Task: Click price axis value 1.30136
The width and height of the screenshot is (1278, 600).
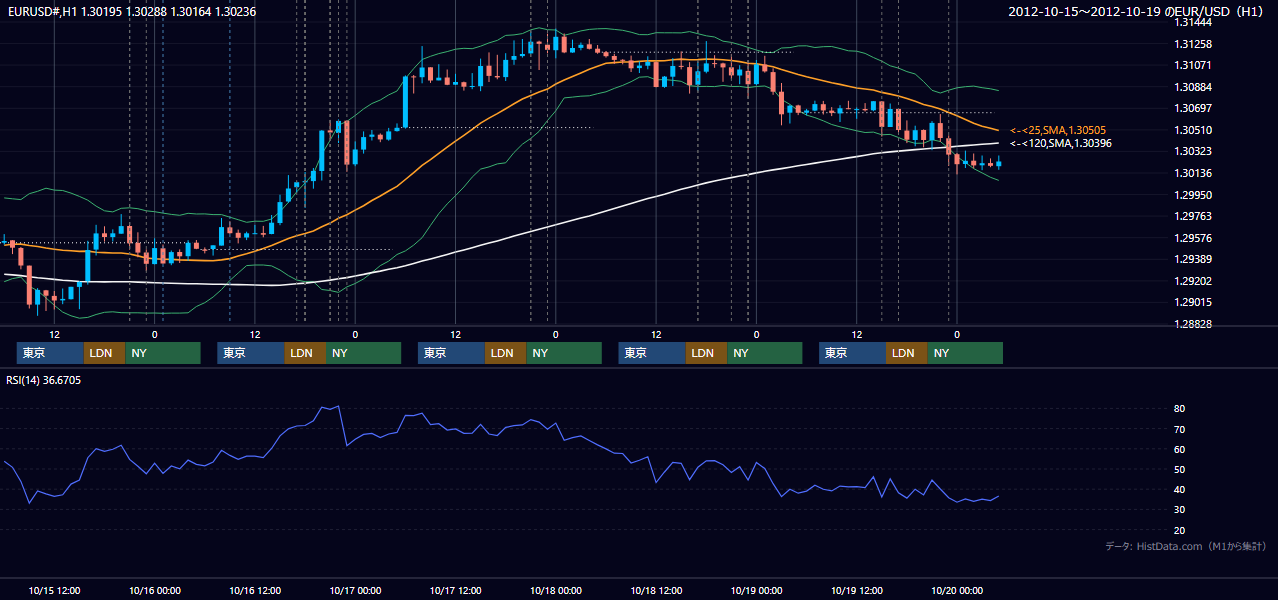Action: [x=1192, y=173]
